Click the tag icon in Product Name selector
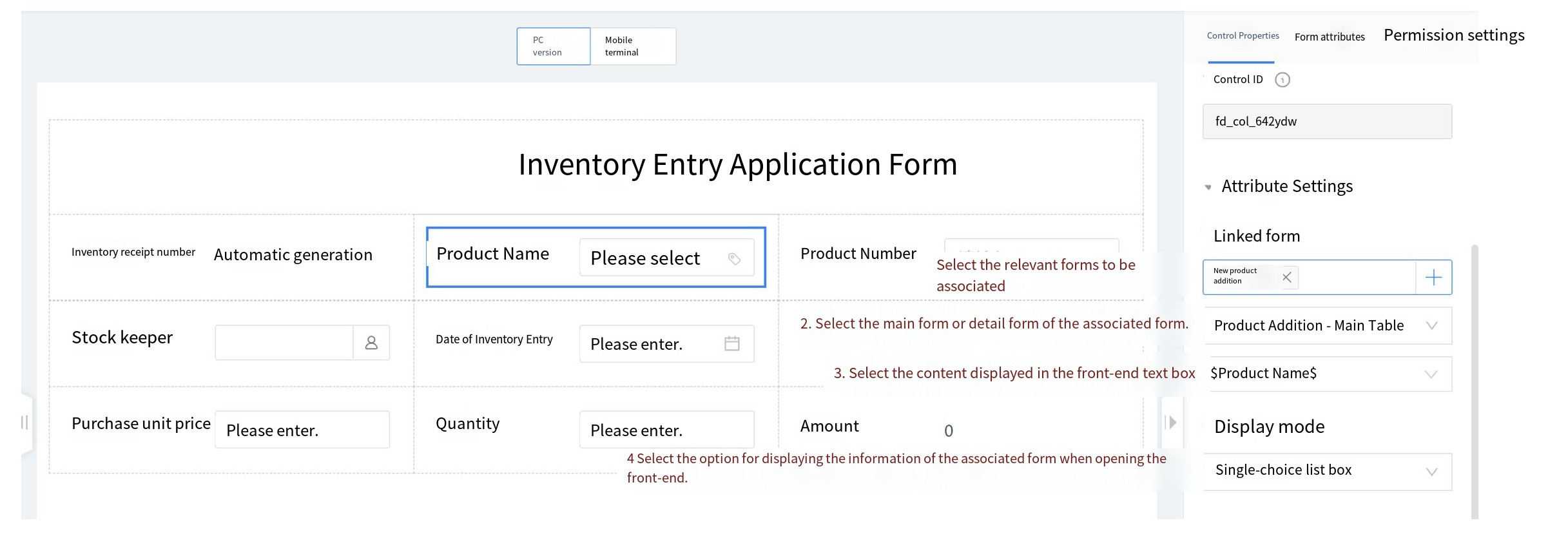The width and height of the screenshot is (1568, 545). (x=734, y=258)
